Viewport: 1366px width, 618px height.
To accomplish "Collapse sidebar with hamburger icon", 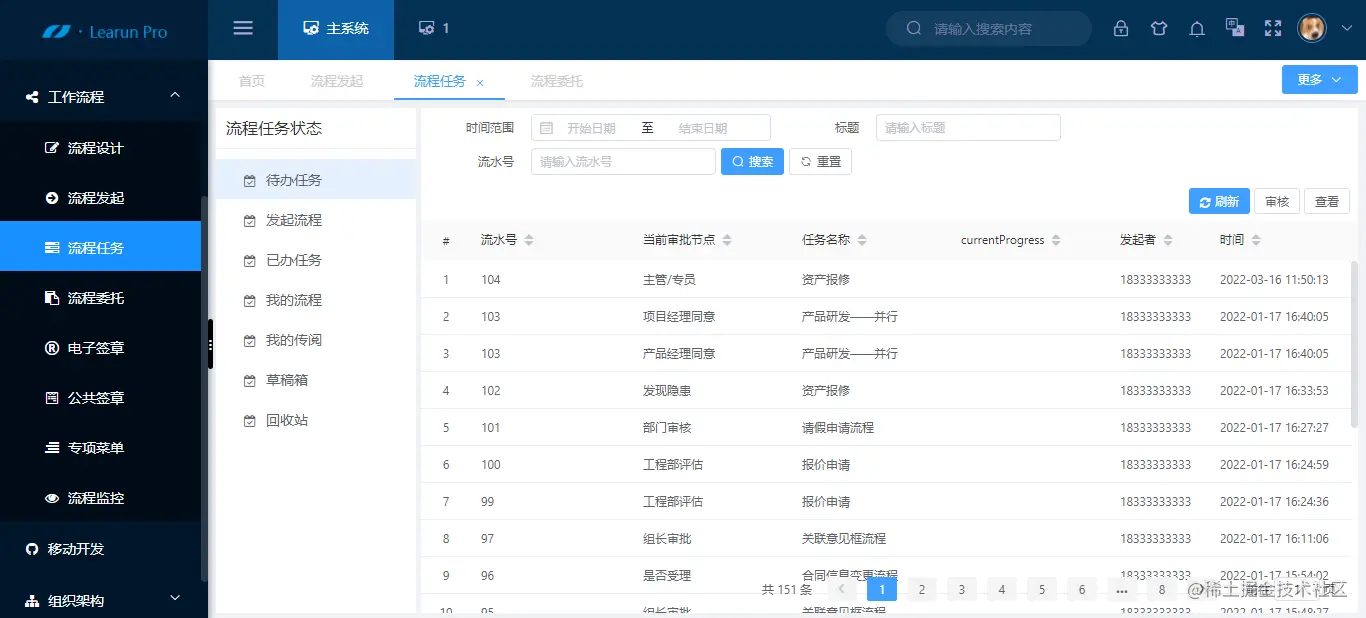I will [242, 28].
